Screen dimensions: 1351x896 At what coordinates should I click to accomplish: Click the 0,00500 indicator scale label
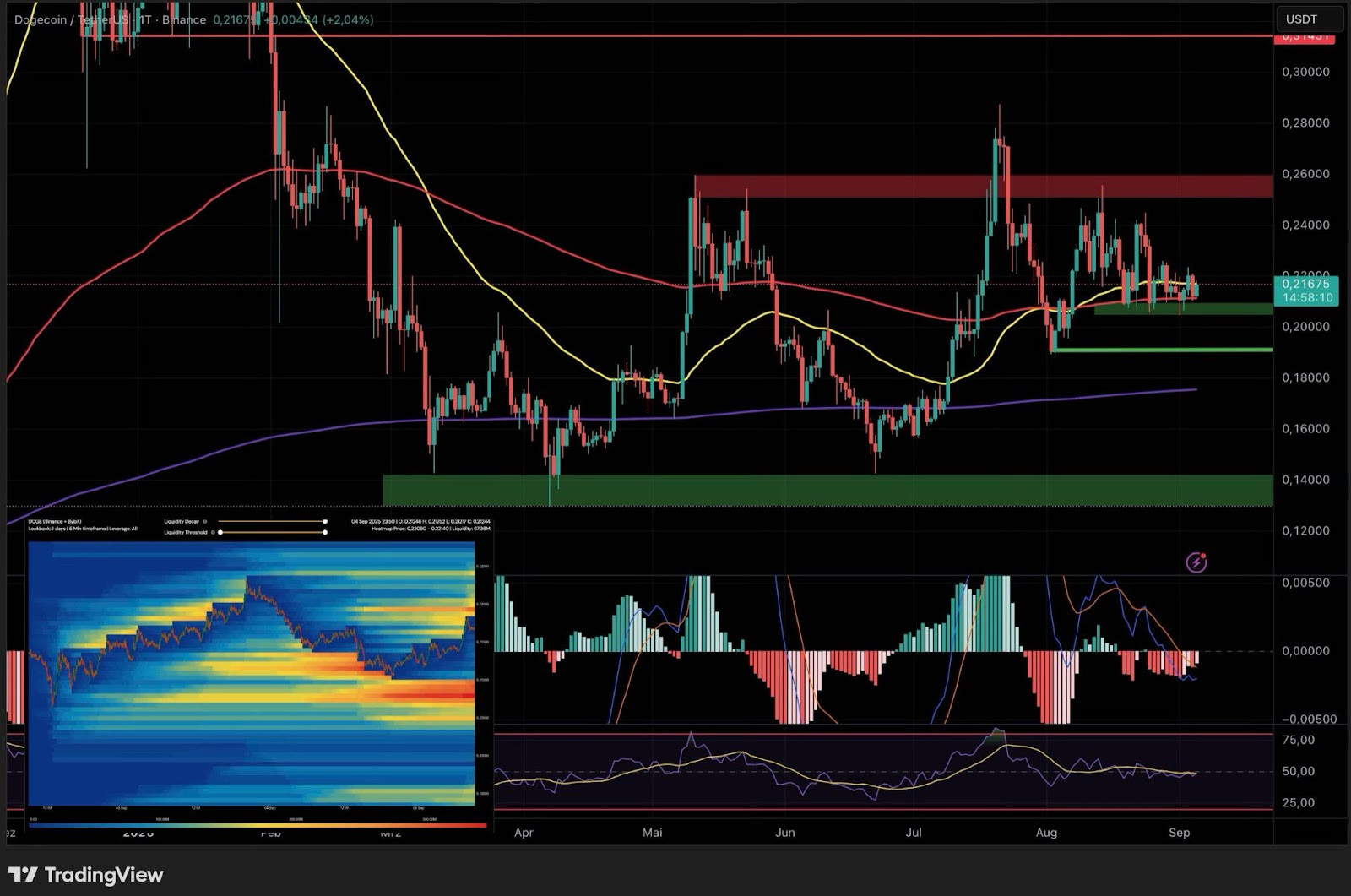pos(1305,583)
